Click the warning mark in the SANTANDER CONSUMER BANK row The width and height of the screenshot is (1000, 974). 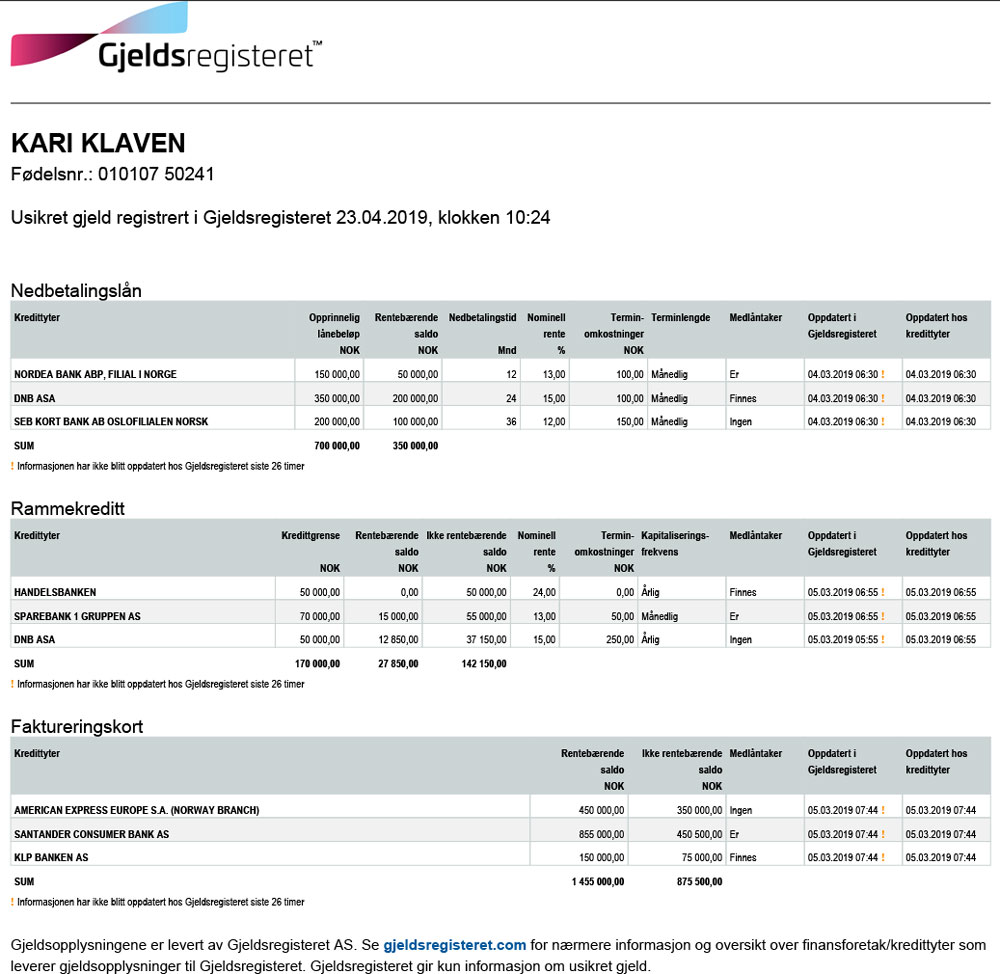[x=883, y=834]
